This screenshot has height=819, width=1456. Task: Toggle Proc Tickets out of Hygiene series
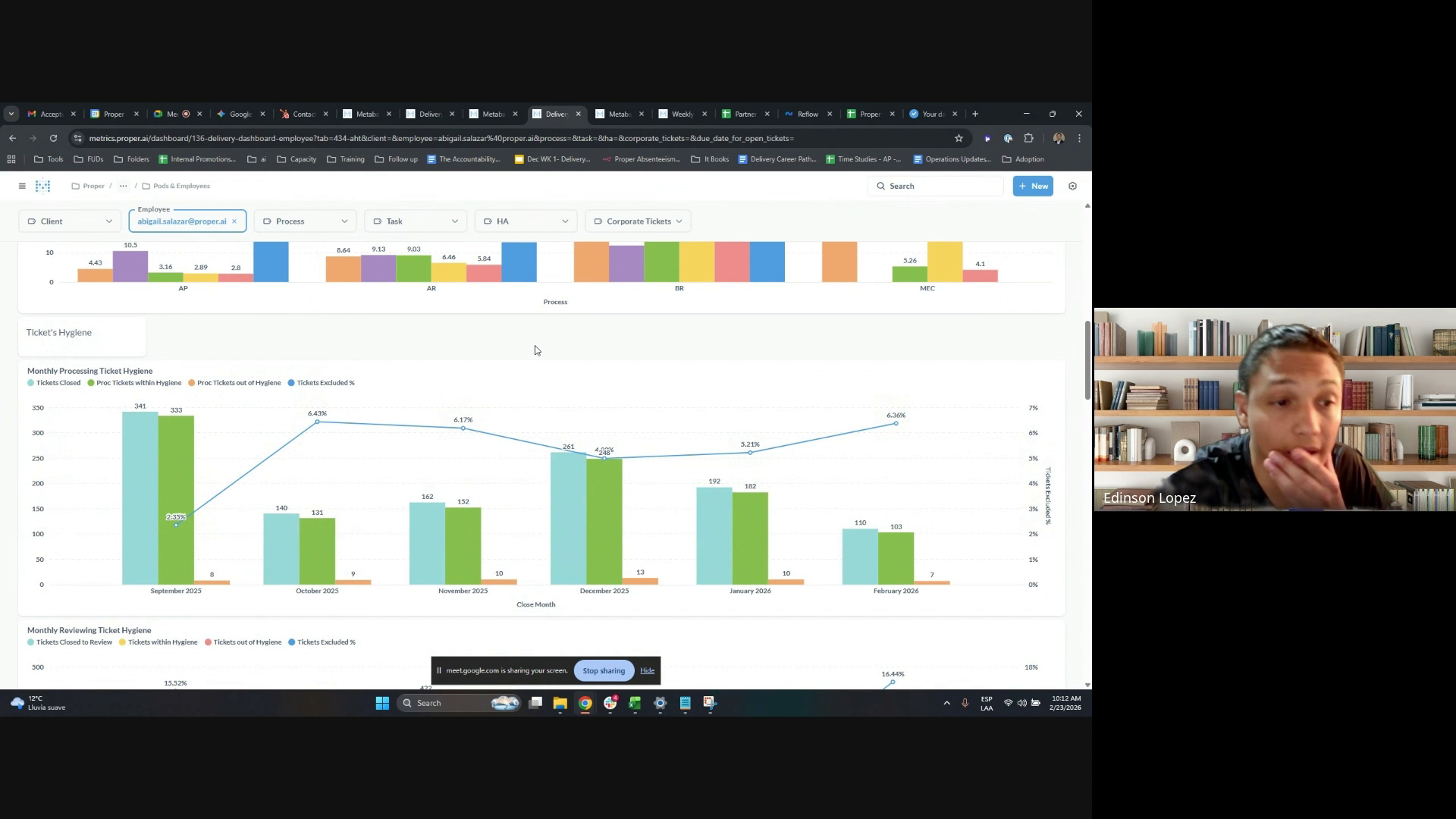point(238,383)
